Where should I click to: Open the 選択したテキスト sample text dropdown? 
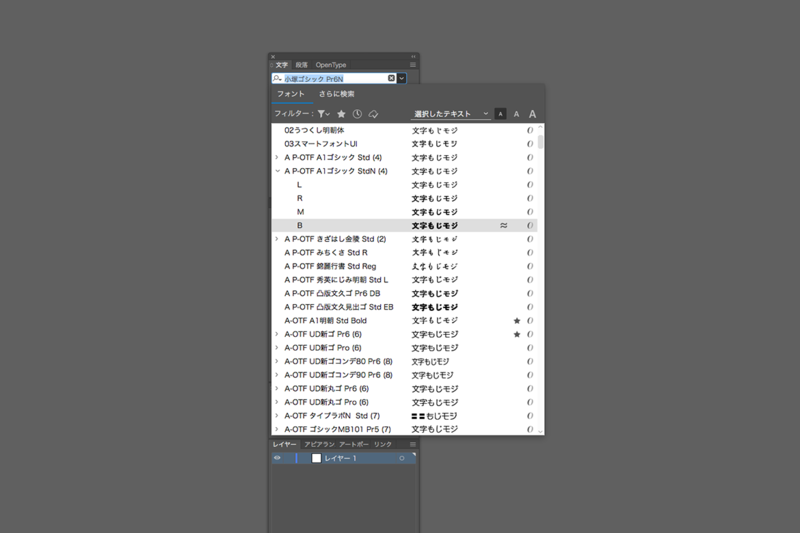coord(451,114)
